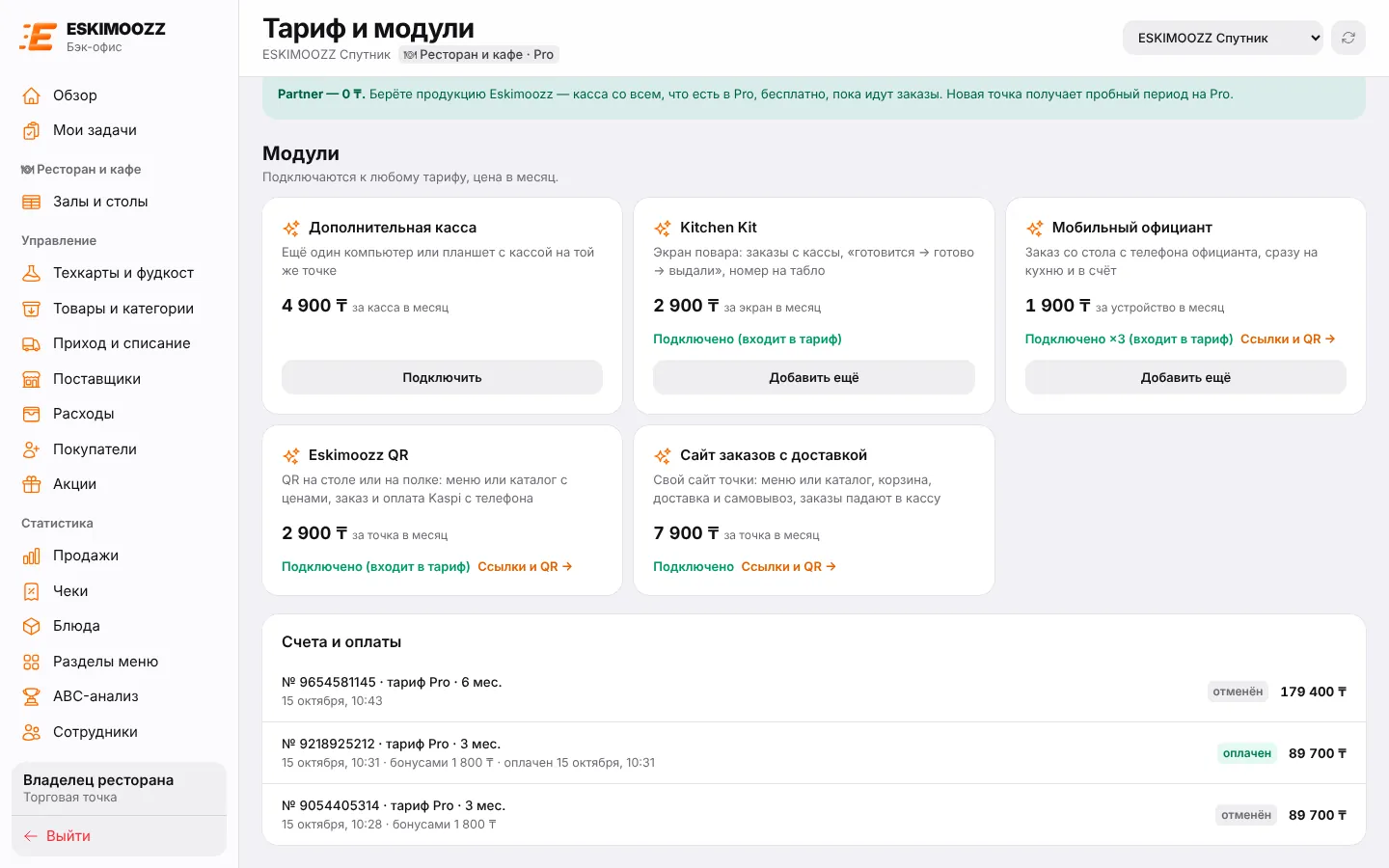Click Владелец ресторана user card
The height and width of the screenshot is (868, 1389).
tap(119, 788)
